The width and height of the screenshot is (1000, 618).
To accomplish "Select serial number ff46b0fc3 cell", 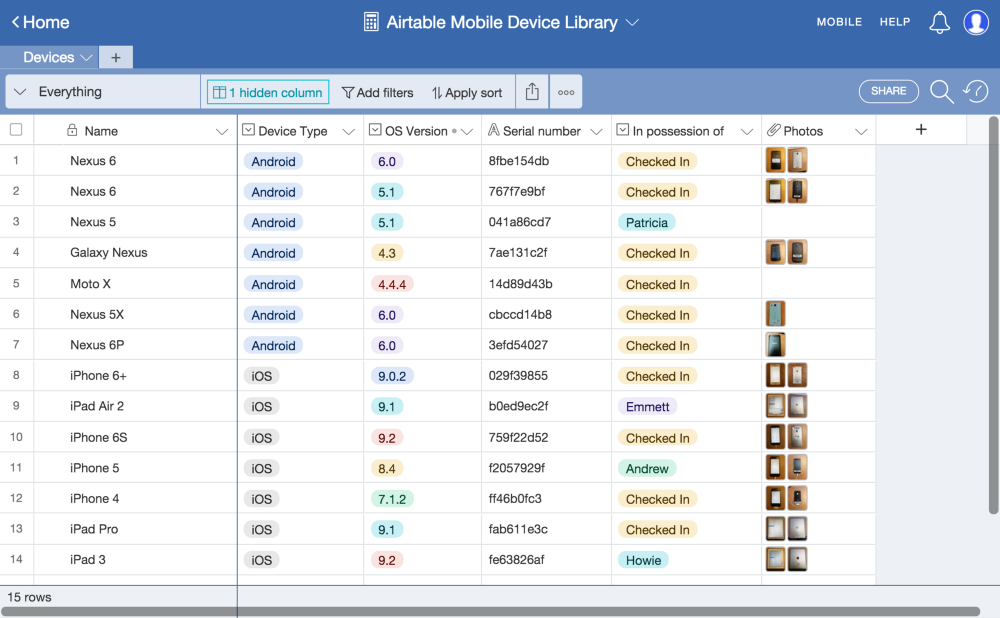I will (x=546, y=499).
